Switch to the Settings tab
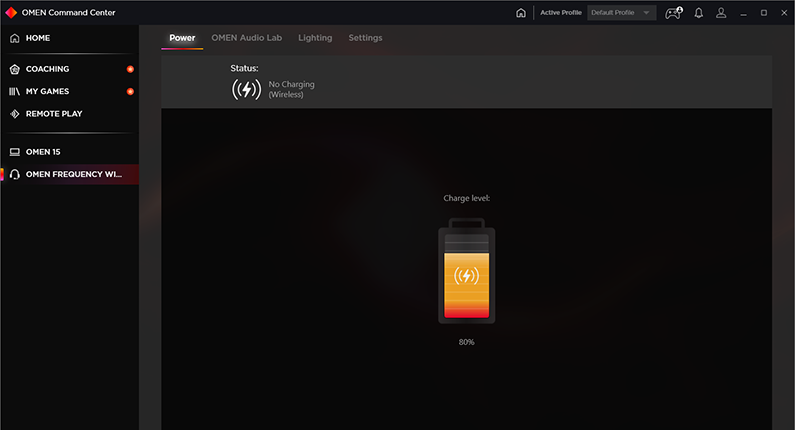 click(x=365, y=38)
